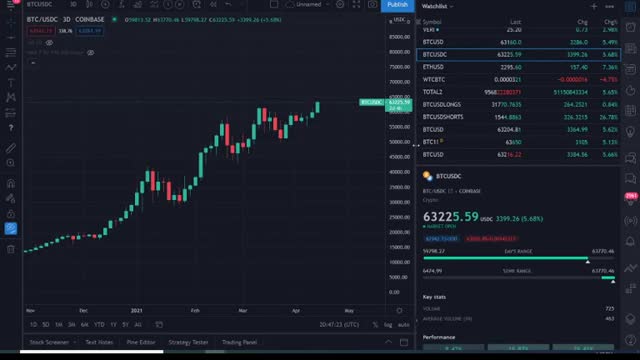
Task: Open the Stock Screener tab
Action: 49,342
